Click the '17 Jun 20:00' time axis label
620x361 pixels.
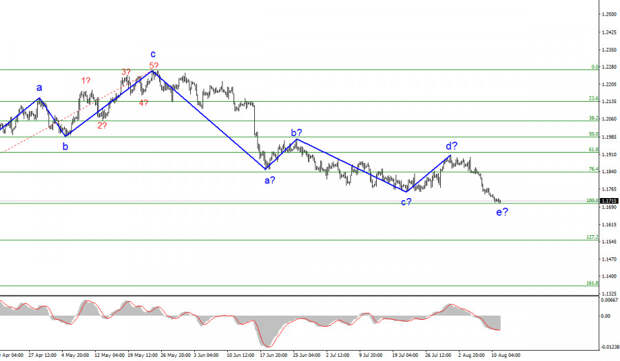tap(274, 355)
